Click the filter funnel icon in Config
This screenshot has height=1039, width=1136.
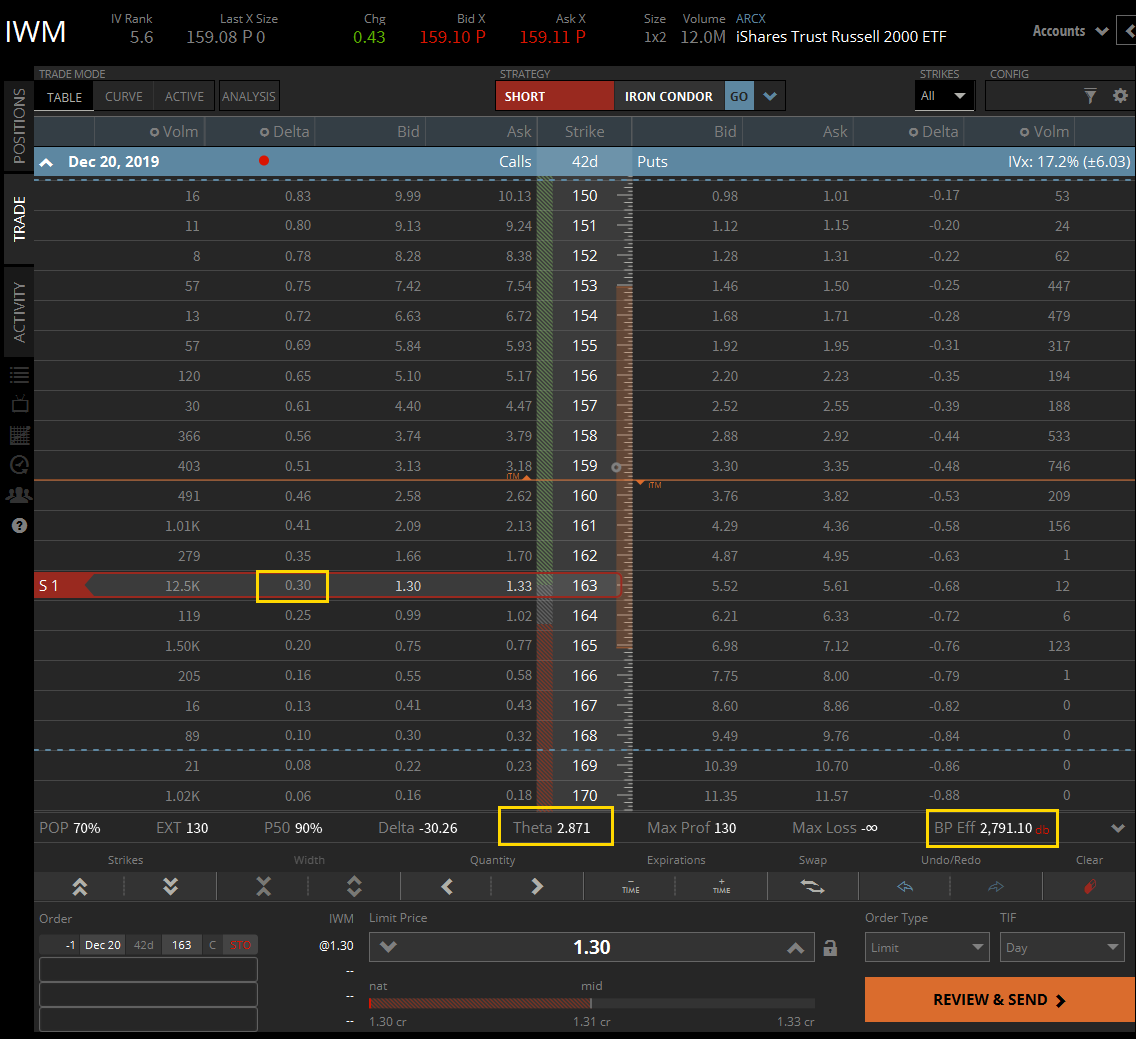pyautogui.click(x=1090, y=96)
